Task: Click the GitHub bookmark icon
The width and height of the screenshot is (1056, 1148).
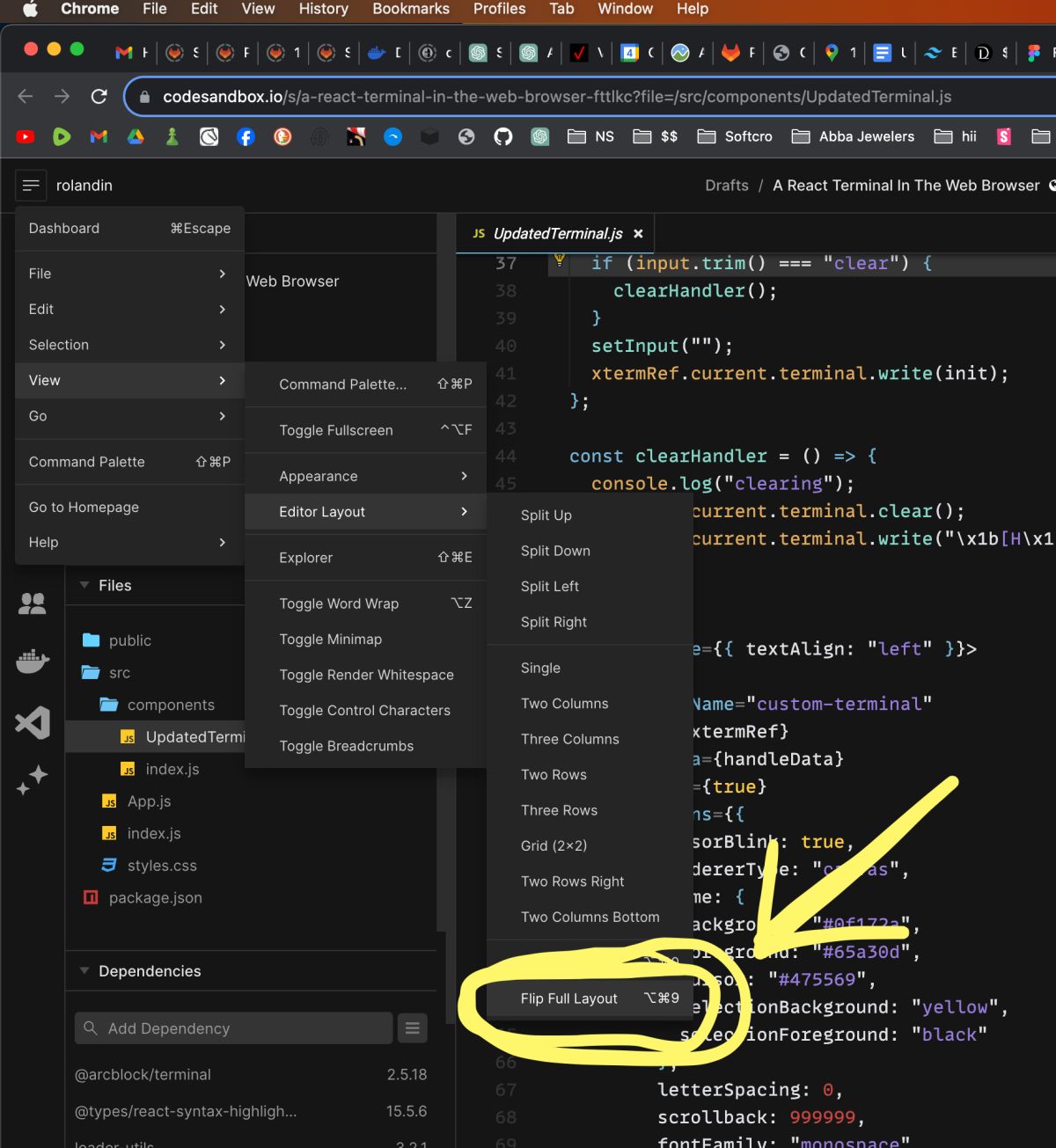Action: pos(502,136)
